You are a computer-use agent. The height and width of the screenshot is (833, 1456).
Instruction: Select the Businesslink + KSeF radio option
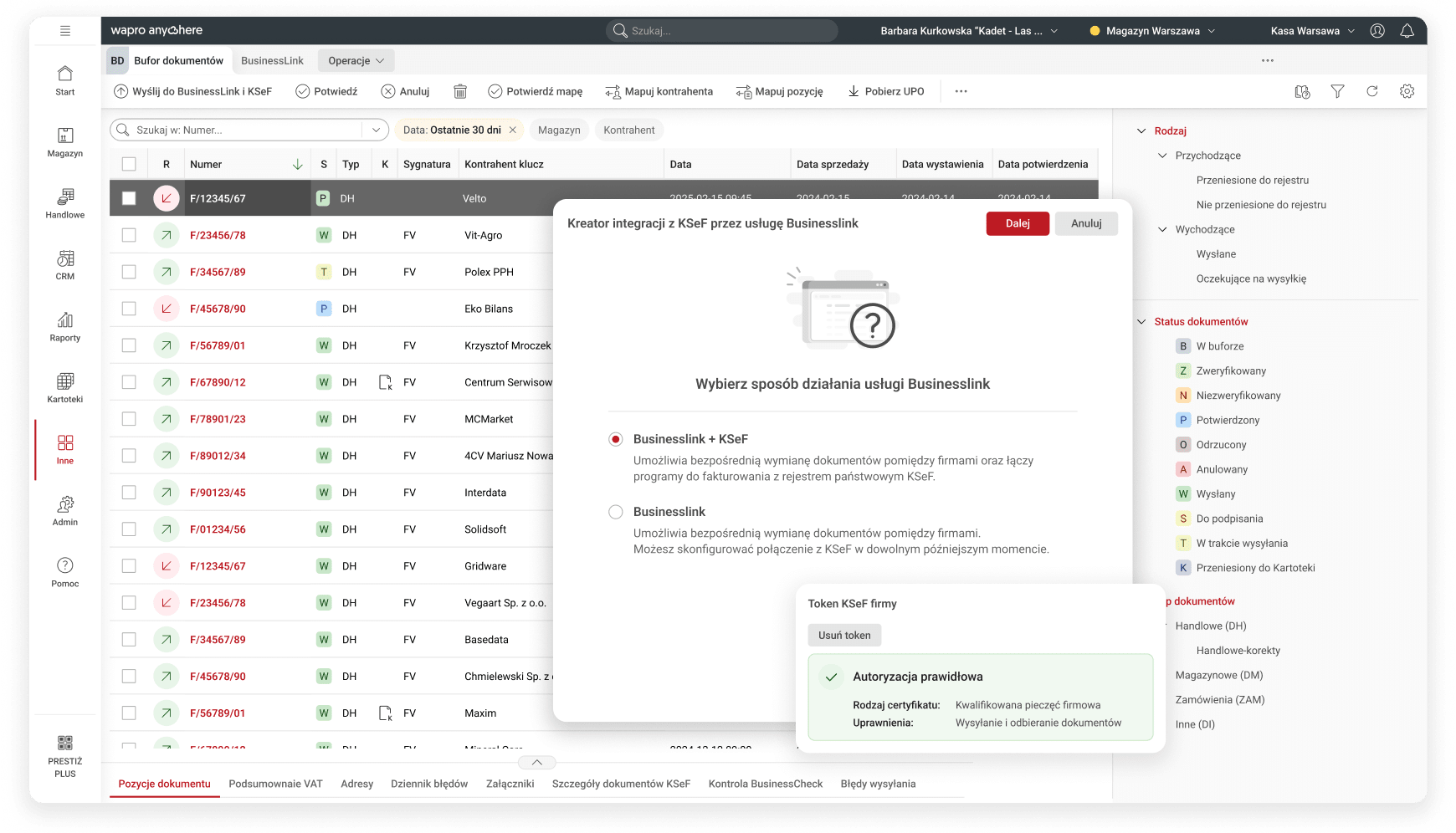(616, 439)
